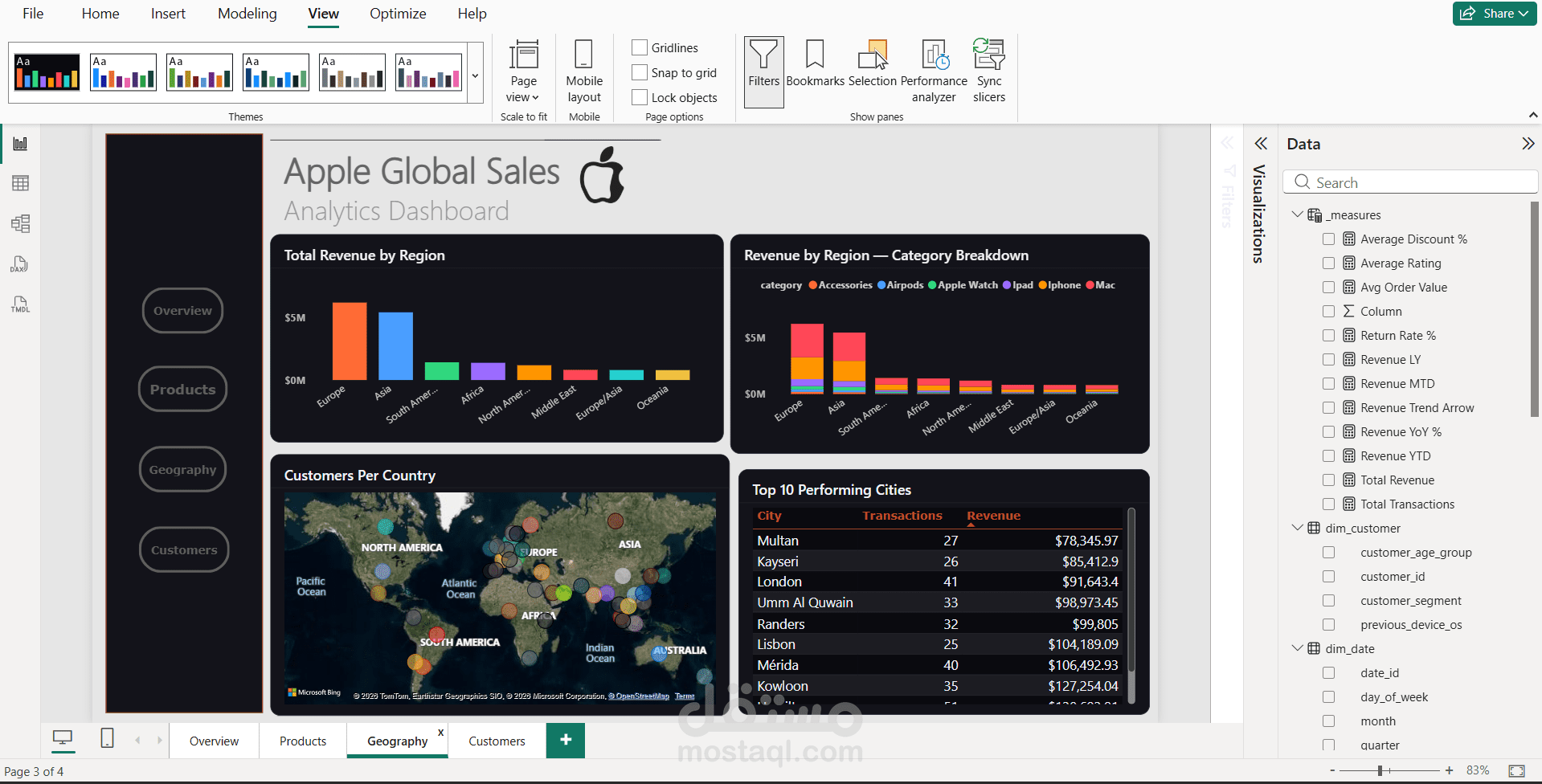
Task: Apply the first dark theme thumbnail
Action: tap(47, 72)
